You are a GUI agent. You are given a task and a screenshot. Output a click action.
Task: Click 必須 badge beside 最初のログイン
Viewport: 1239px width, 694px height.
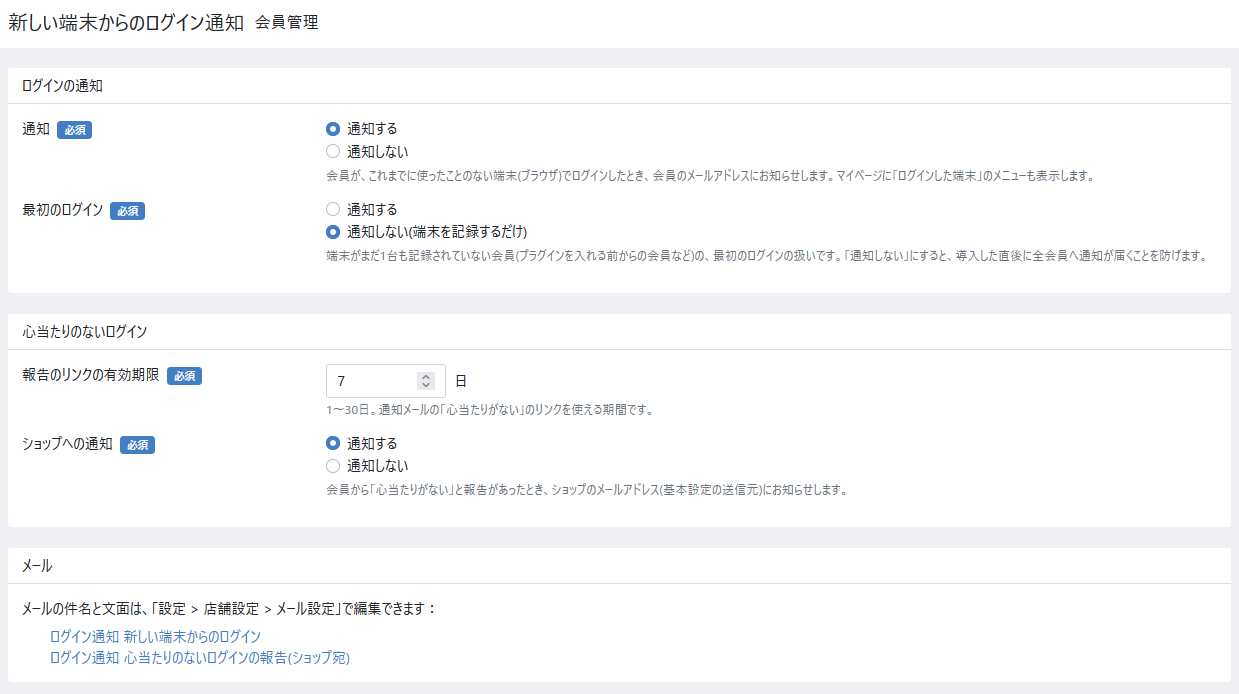[127, 211]
